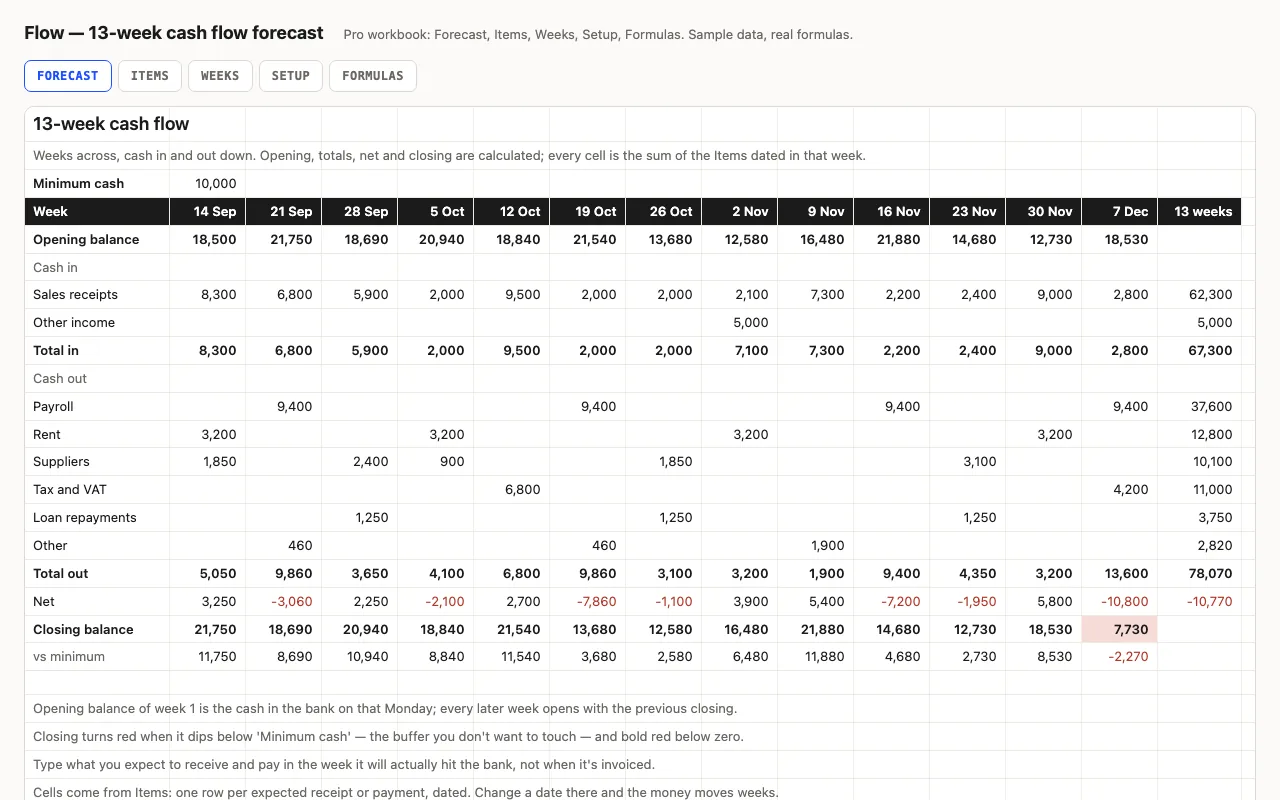Click the highlighted closing balance 7,730
The image size is (1280, 800).
pos(1119,630)
